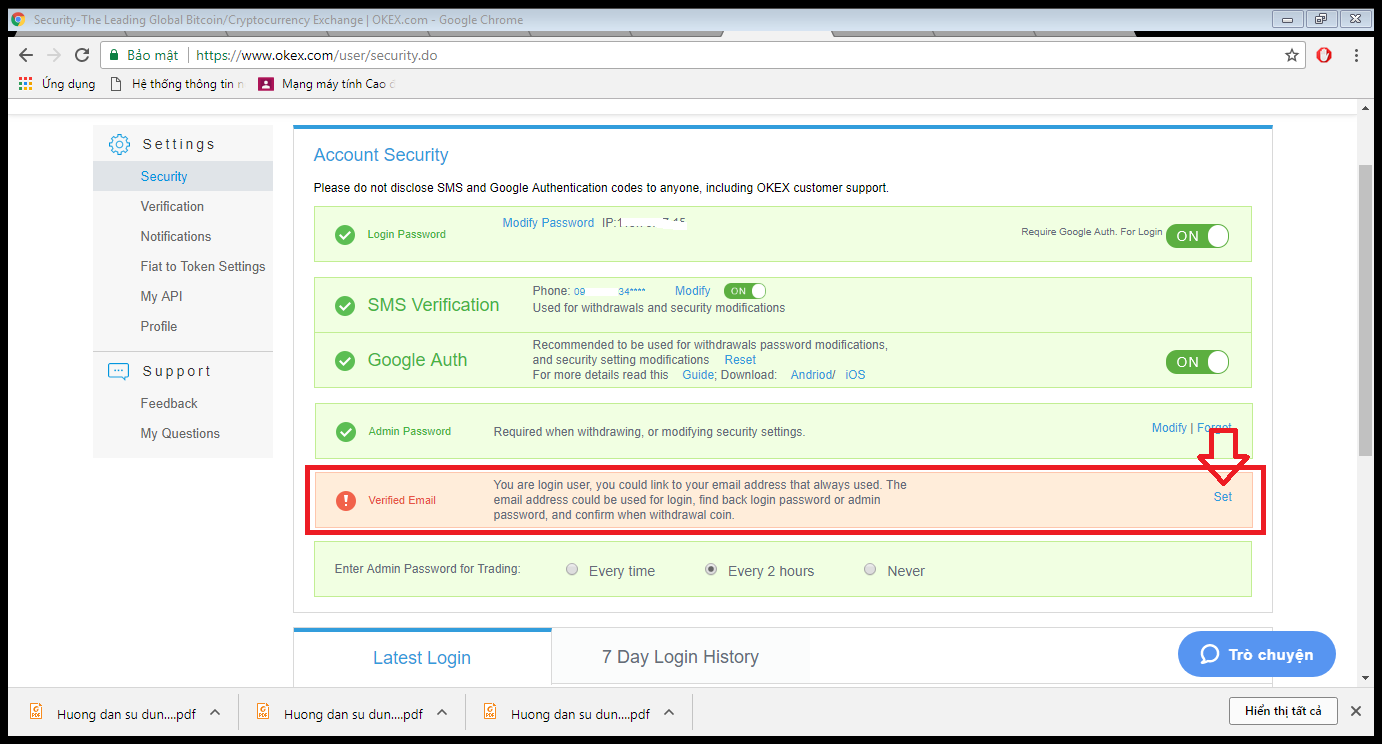1382x744 pixels.
Task: Toggle the SMS Verification ON switch
Action: coord(745,291)
